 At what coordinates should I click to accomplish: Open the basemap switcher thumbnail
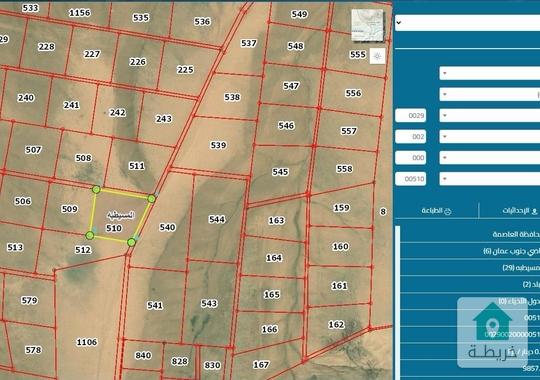pyautogui.click(x=367, y=25)
